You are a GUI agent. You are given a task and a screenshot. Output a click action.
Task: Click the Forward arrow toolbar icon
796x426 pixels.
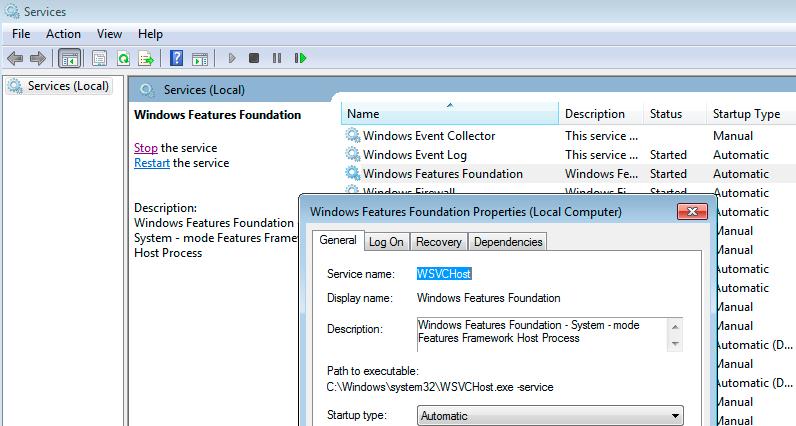[38, 58]
